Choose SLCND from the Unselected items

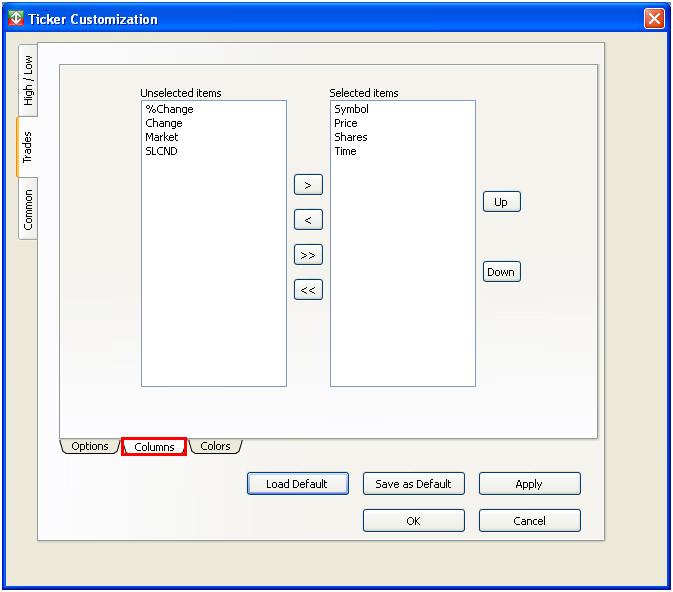[161, 151]
